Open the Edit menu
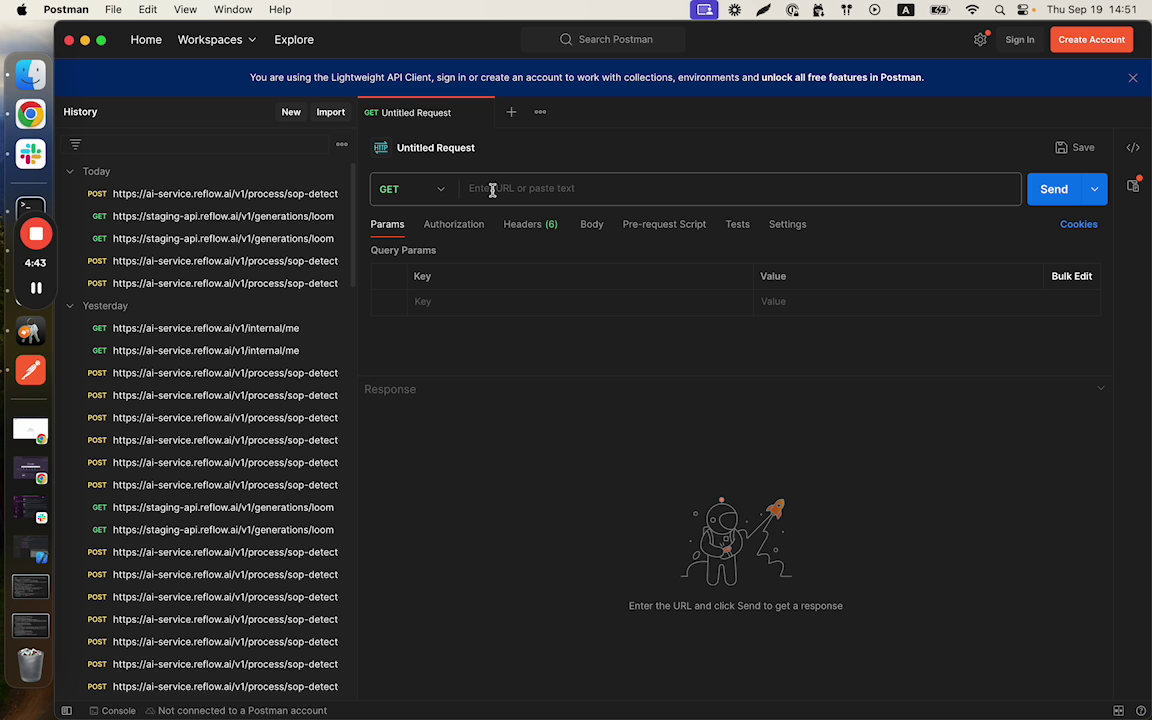Viewport: 1152px width, 720px height. point(148,10)
